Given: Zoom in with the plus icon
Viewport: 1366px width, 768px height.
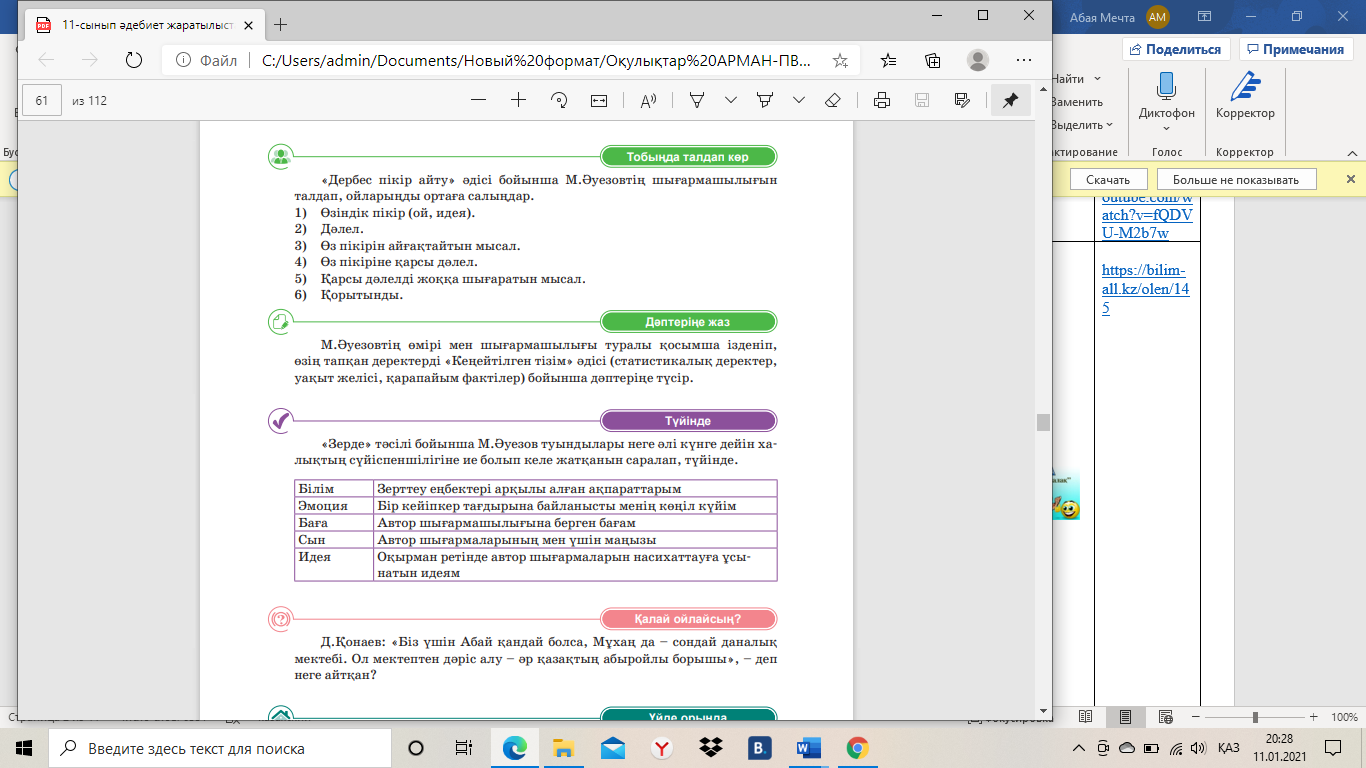Looking at the screenshot, I should coord(518,100).
